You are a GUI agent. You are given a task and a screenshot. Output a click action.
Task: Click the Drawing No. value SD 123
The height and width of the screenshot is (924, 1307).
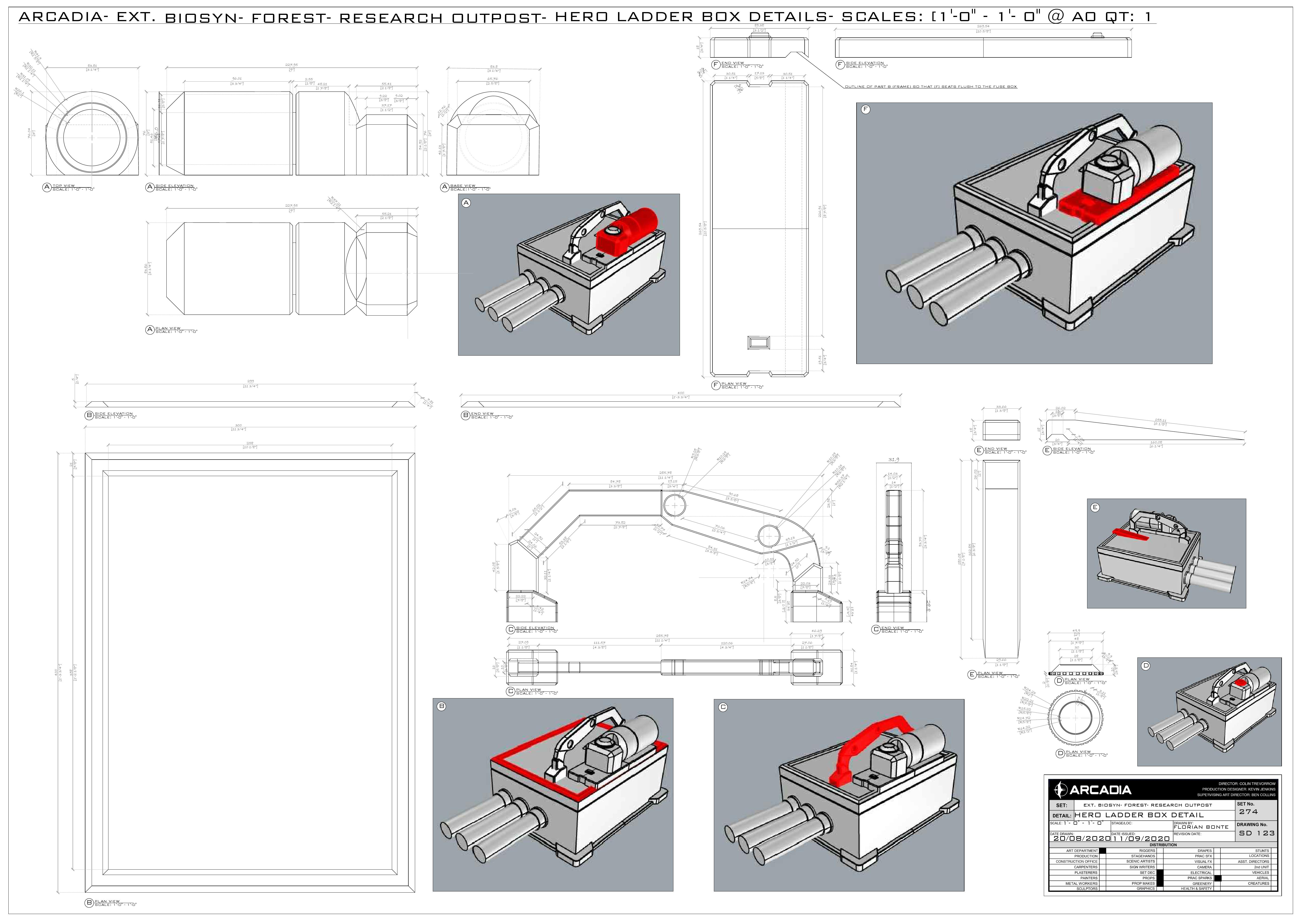(x=1257, y=833)
